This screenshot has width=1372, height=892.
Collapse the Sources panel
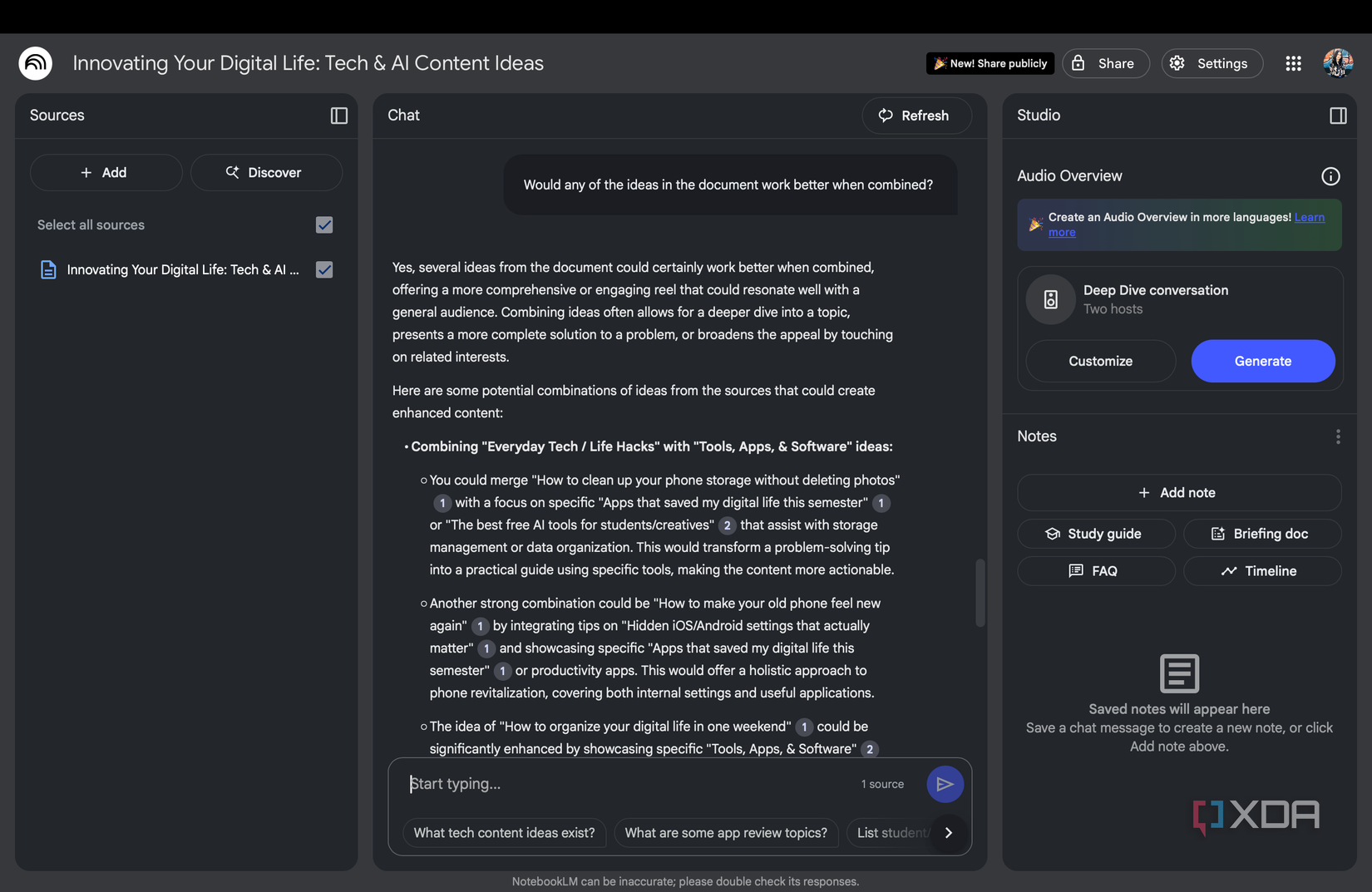point(338,116)
